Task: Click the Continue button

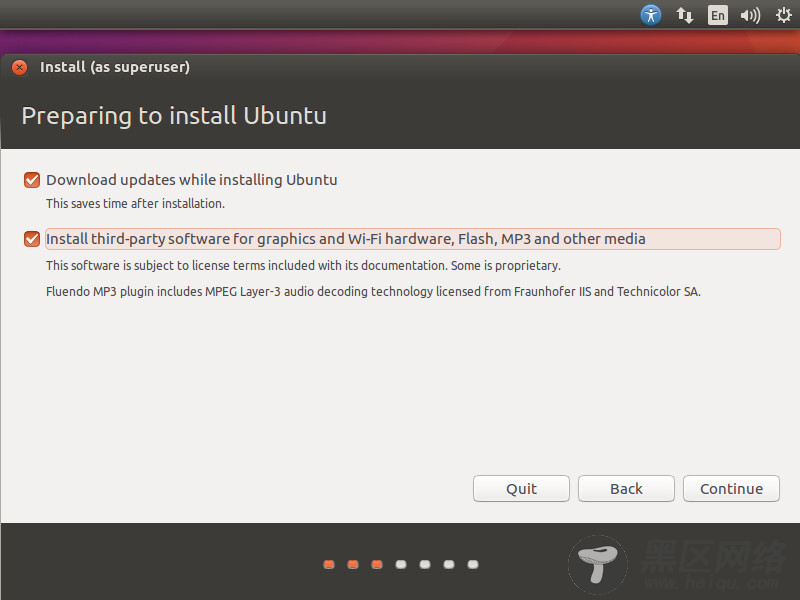Action: pos(731,488)
